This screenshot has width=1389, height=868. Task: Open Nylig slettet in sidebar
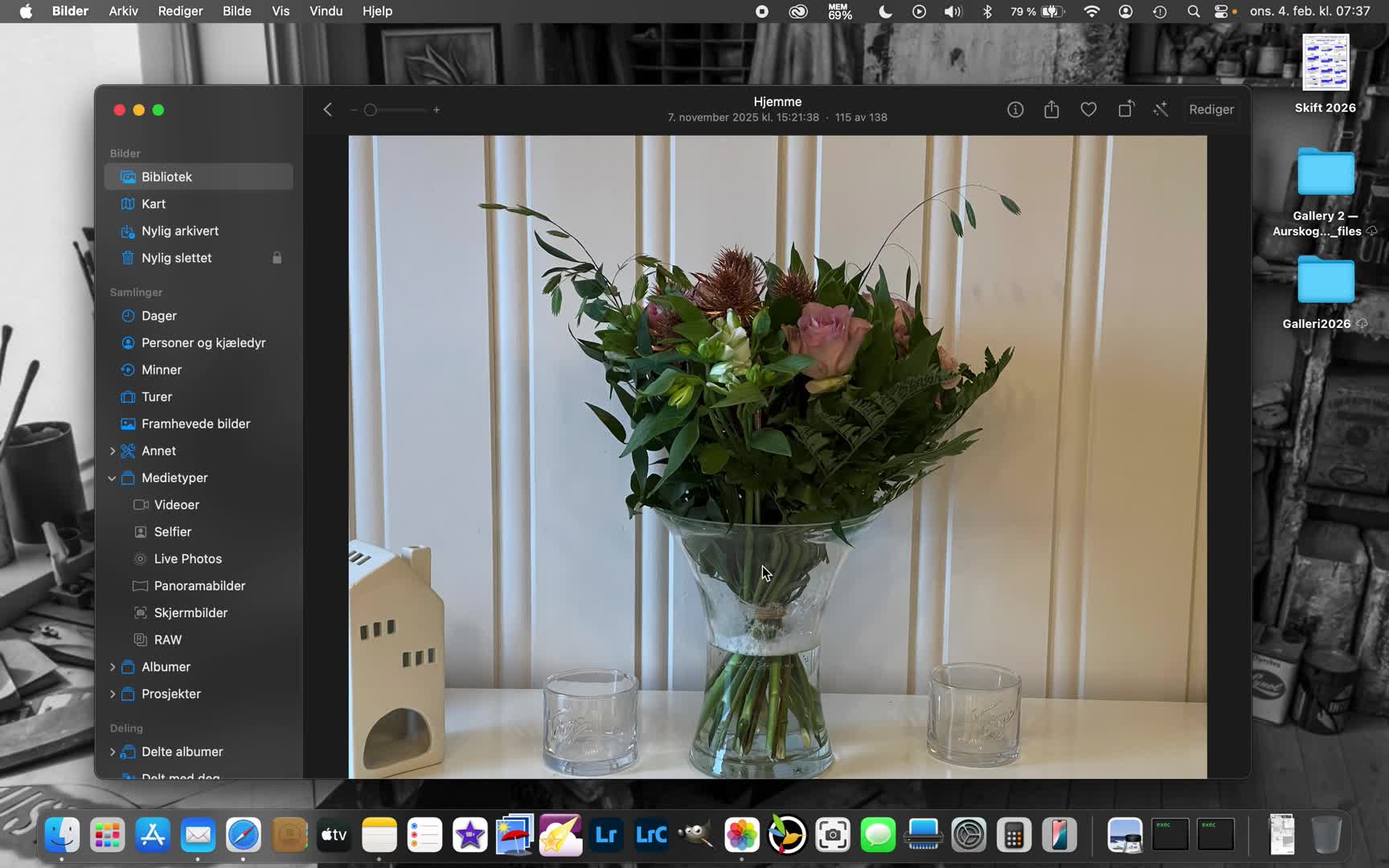(x=176, y=258)
